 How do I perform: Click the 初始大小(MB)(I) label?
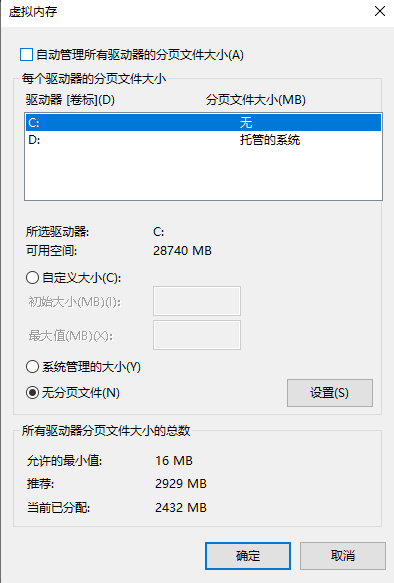pyautogui.click(x=75, y=302)
